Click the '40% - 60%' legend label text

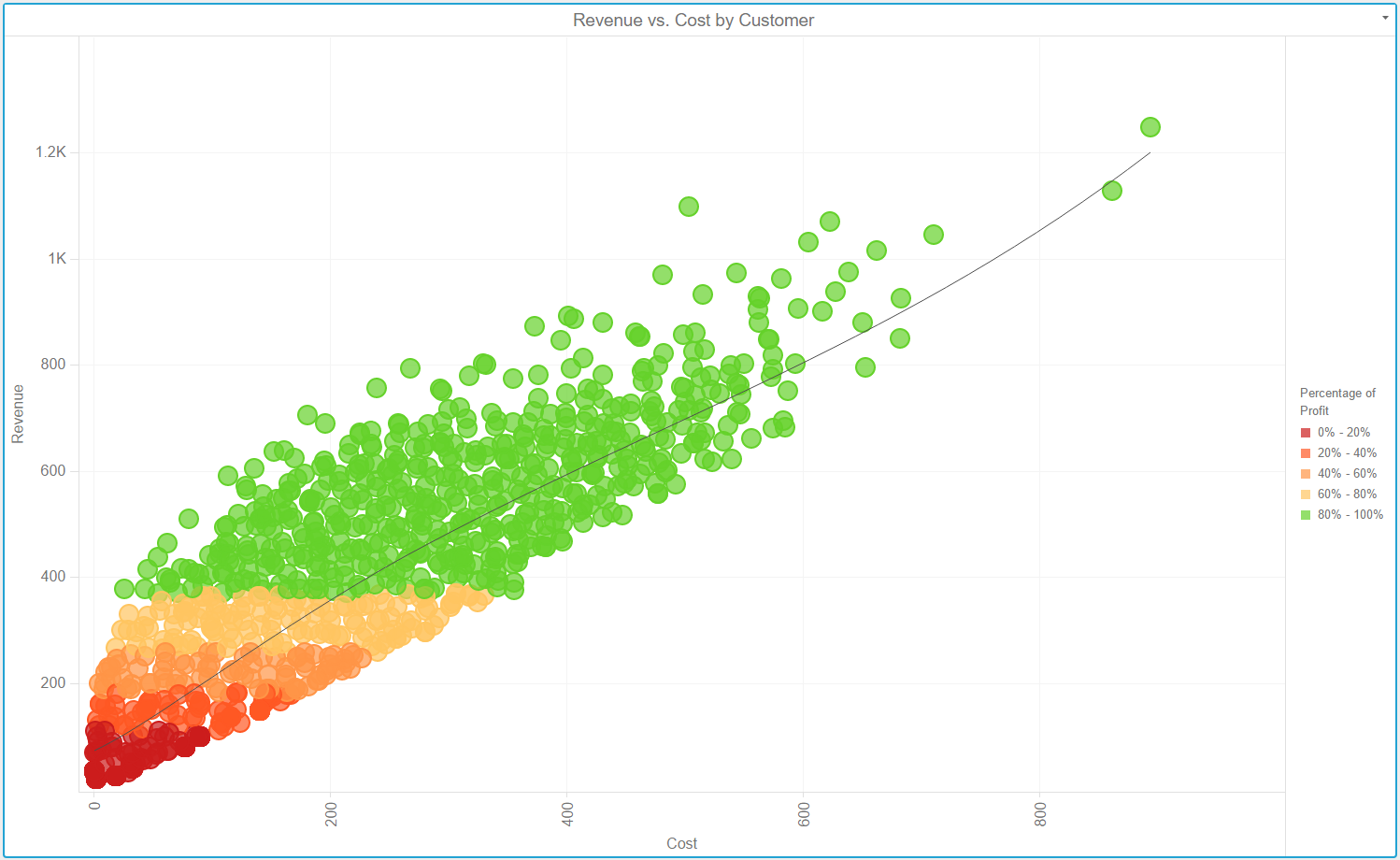(x=1347, y=474)
